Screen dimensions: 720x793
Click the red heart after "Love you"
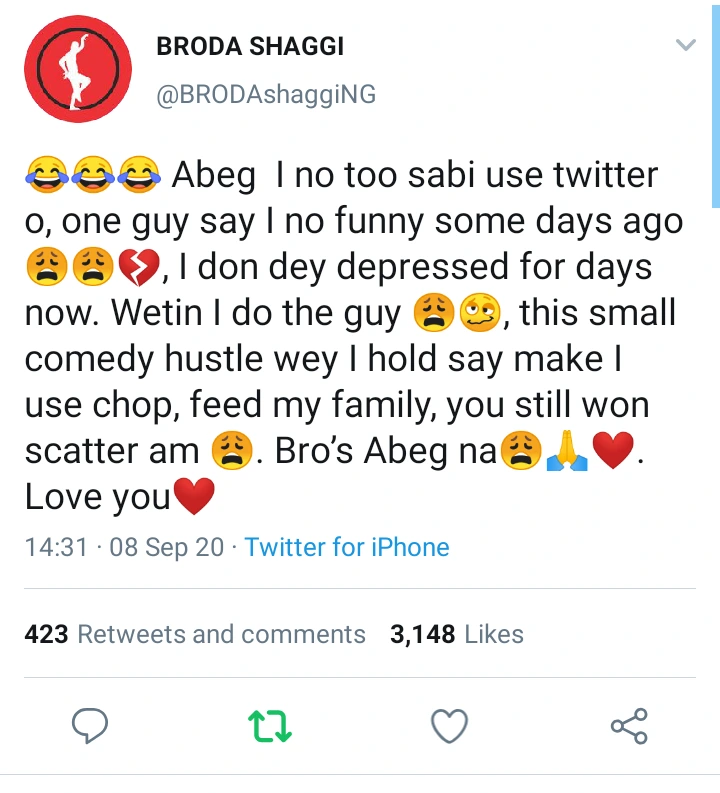[194, 498]
